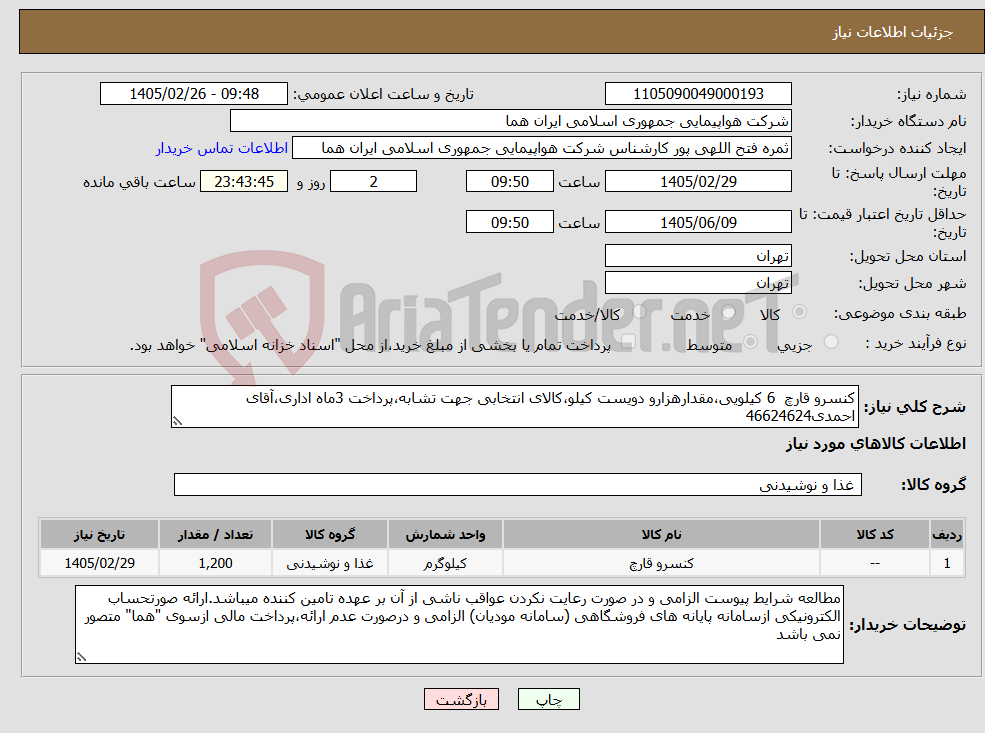Click the response deadline time 09:50 field
Screen dimensions: 985x733
[x=509, y=182]
